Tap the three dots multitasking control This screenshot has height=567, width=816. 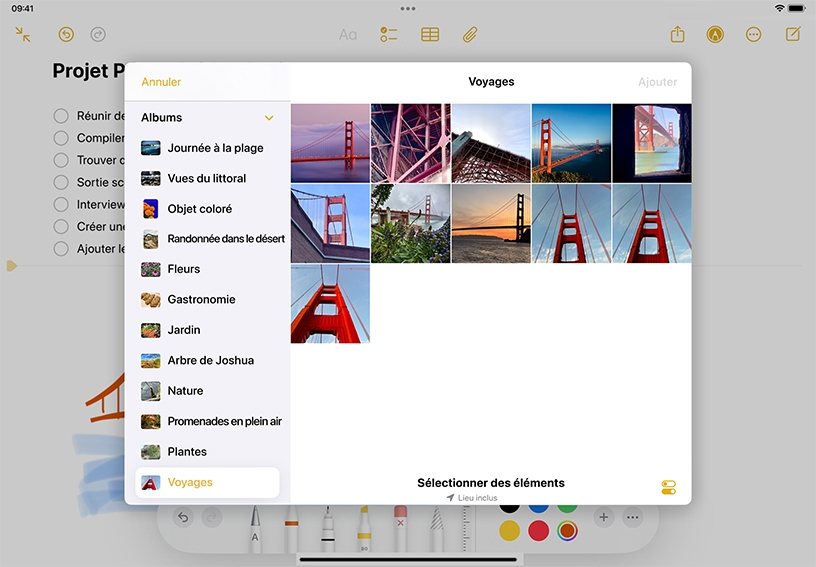click(x=408, y=8)
